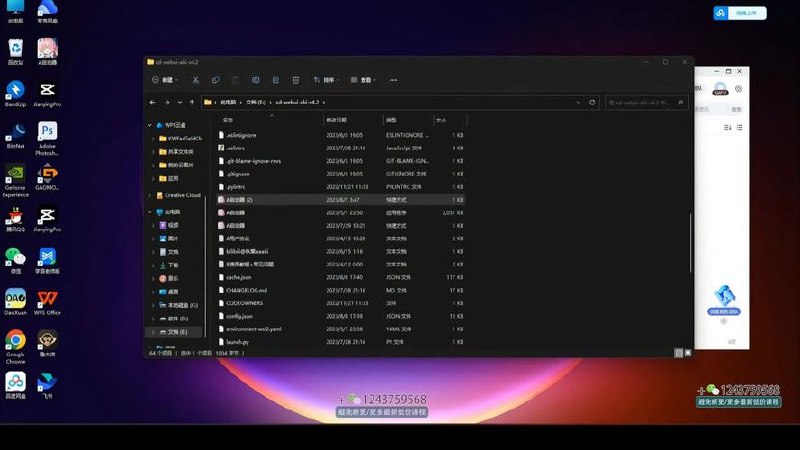Click 此电脑 in the address bar breadcrumb
This screenshot has width=800, height=450.
(x=228, y=103)
